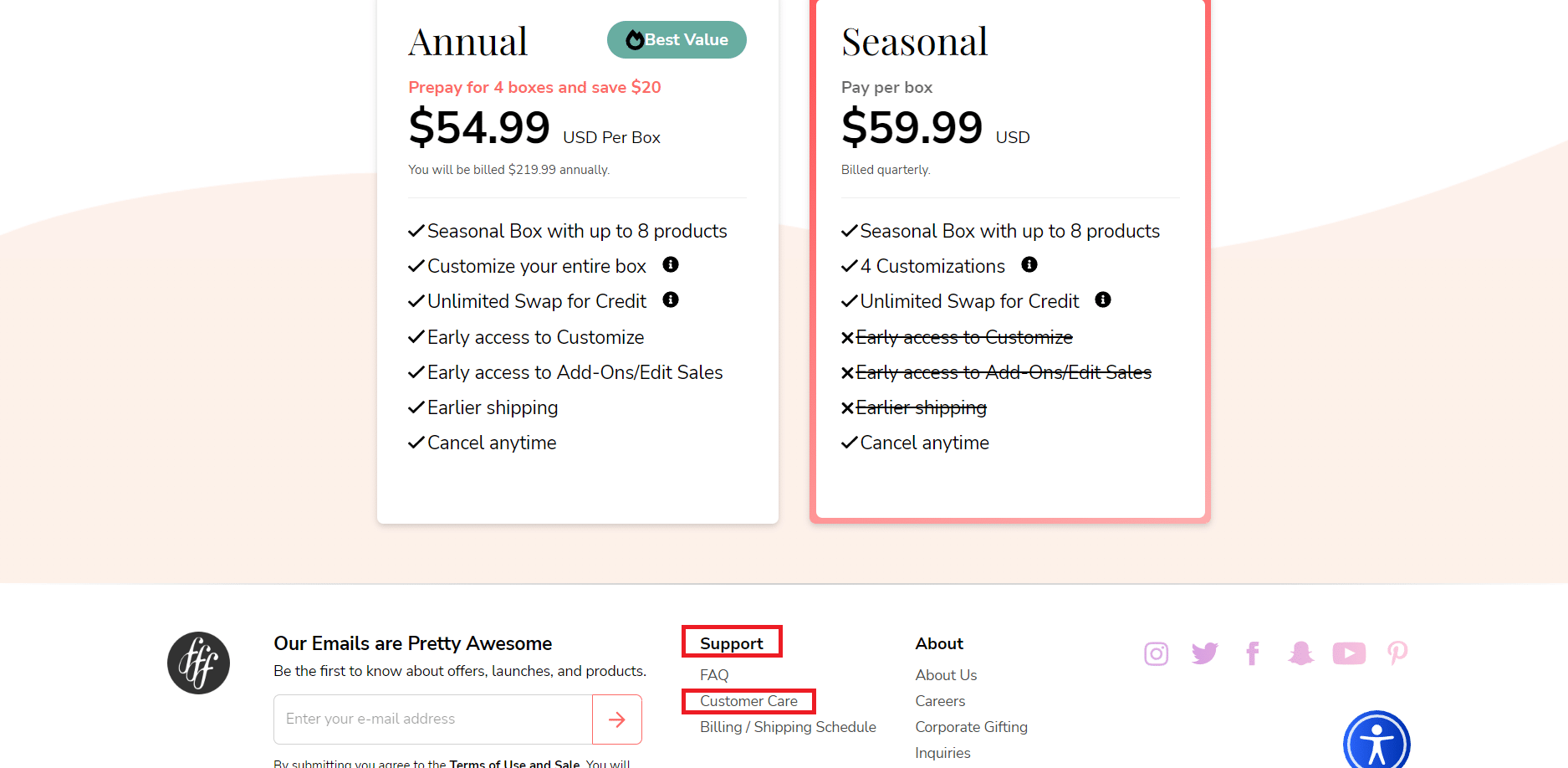
Task: Open the Twitter social icon
Action: click(1204, 653)
